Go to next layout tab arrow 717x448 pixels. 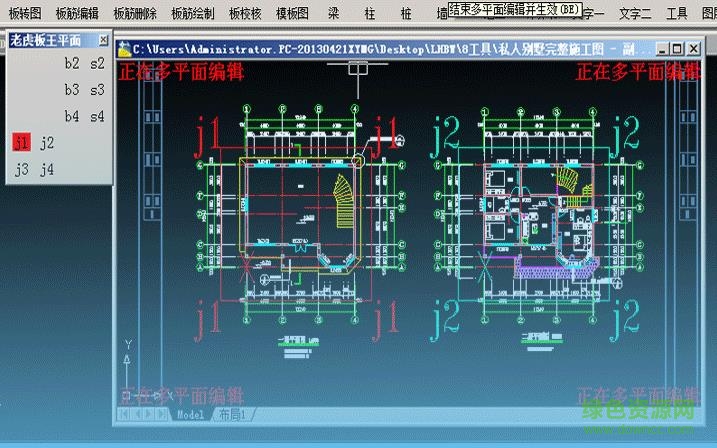[x=149, y=414]
